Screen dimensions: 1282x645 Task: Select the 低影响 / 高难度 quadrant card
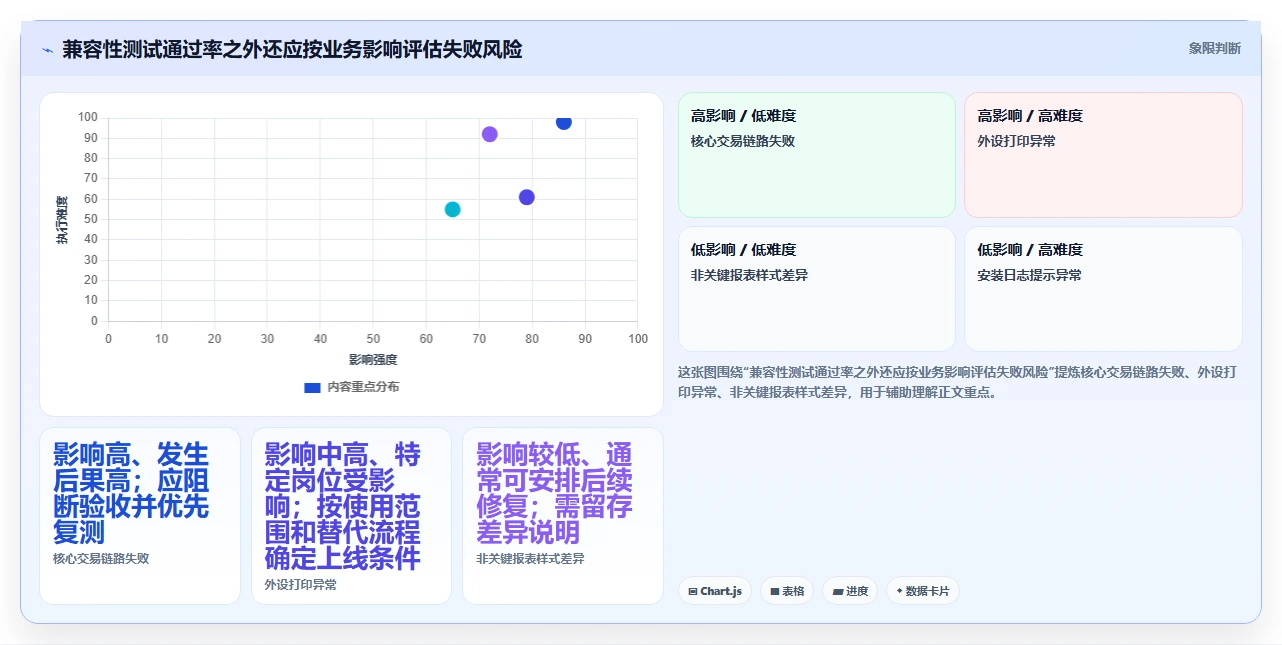click(1103, 289)
